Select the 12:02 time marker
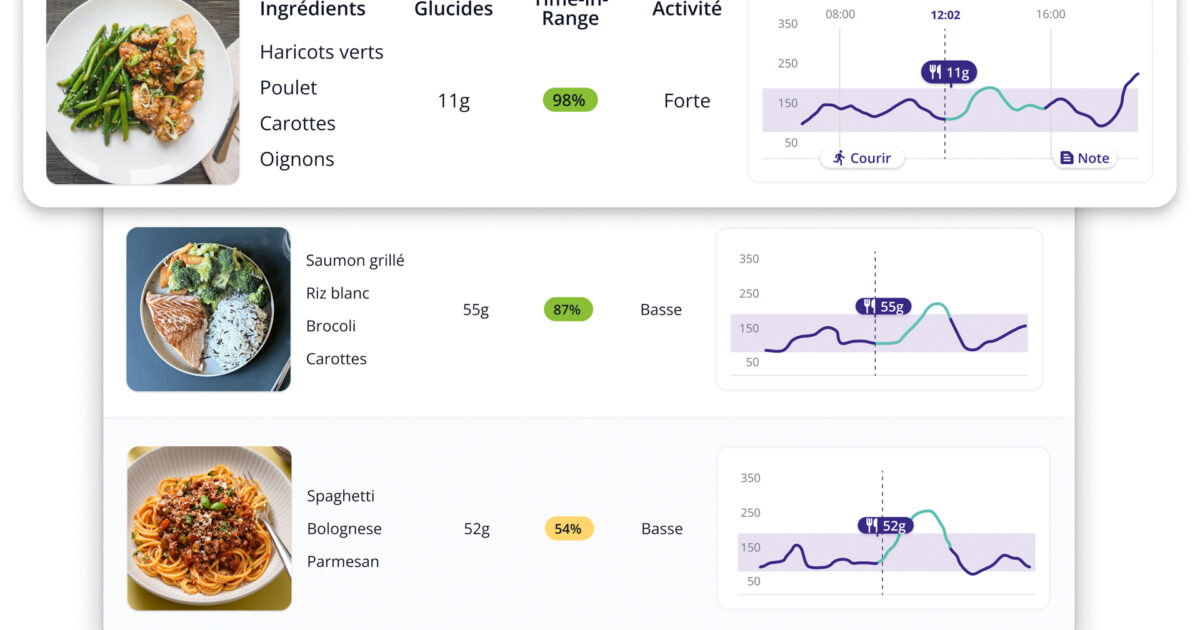This screenshot has width=1200, height=630. click(x=945, y=15)
